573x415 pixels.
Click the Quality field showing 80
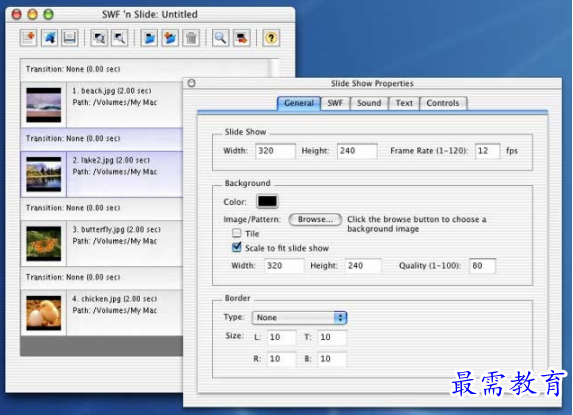tap(483, 266)
